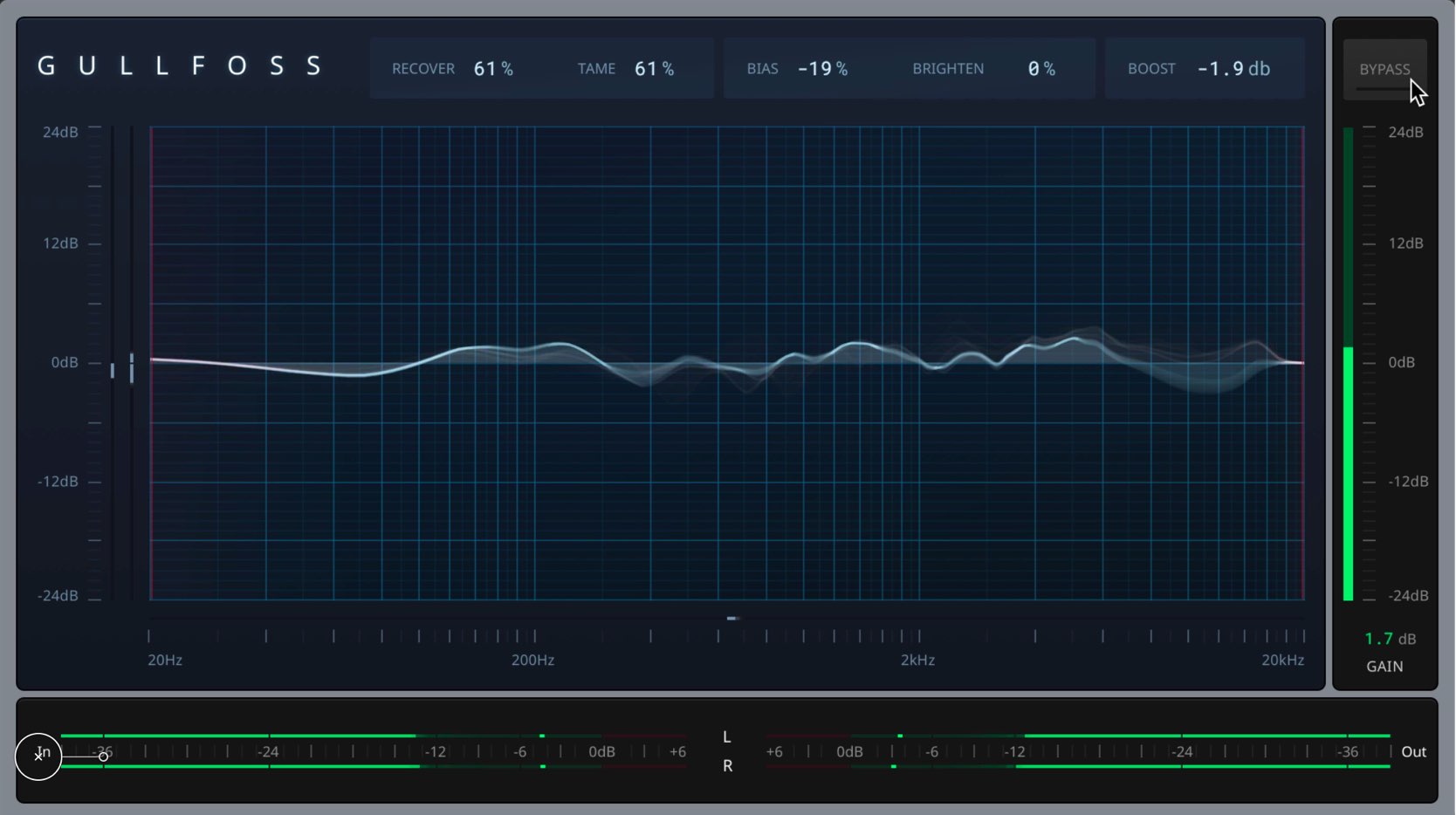
Task: Click the gain meter's 12dB scale label
Action: [1405, 243]
